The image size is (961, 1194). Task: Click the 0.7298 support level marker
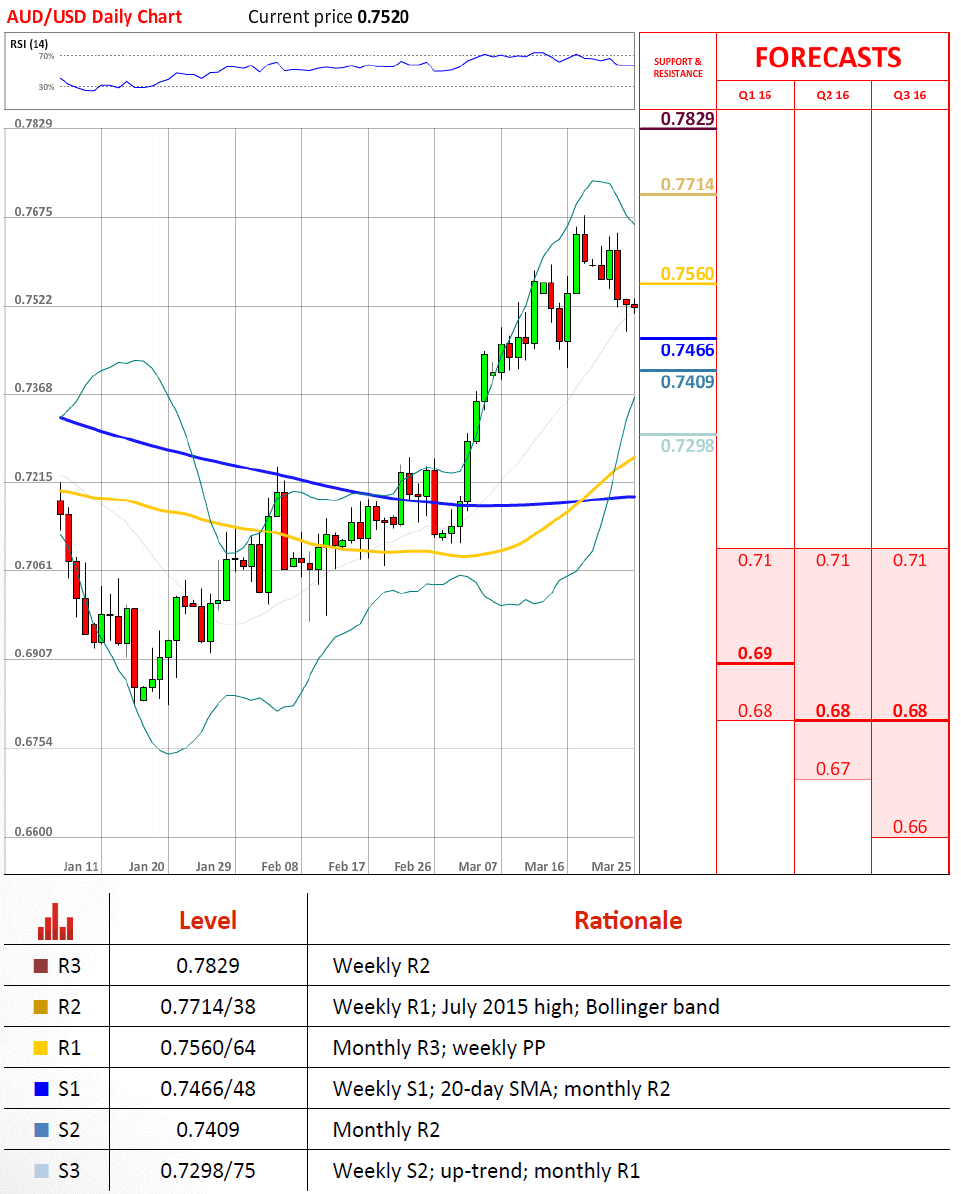point(688,446)
